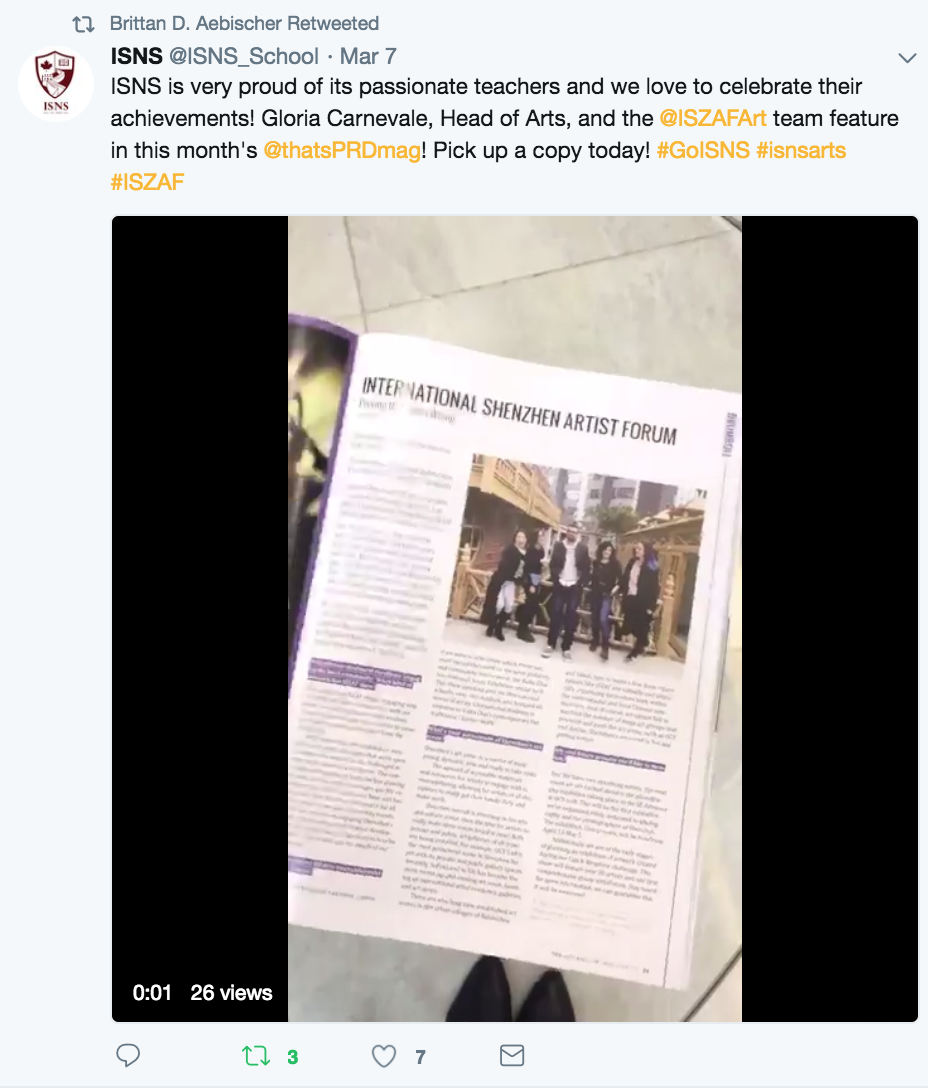
Task: Open the ISNS school profile avatar
Action: point(56,84)
